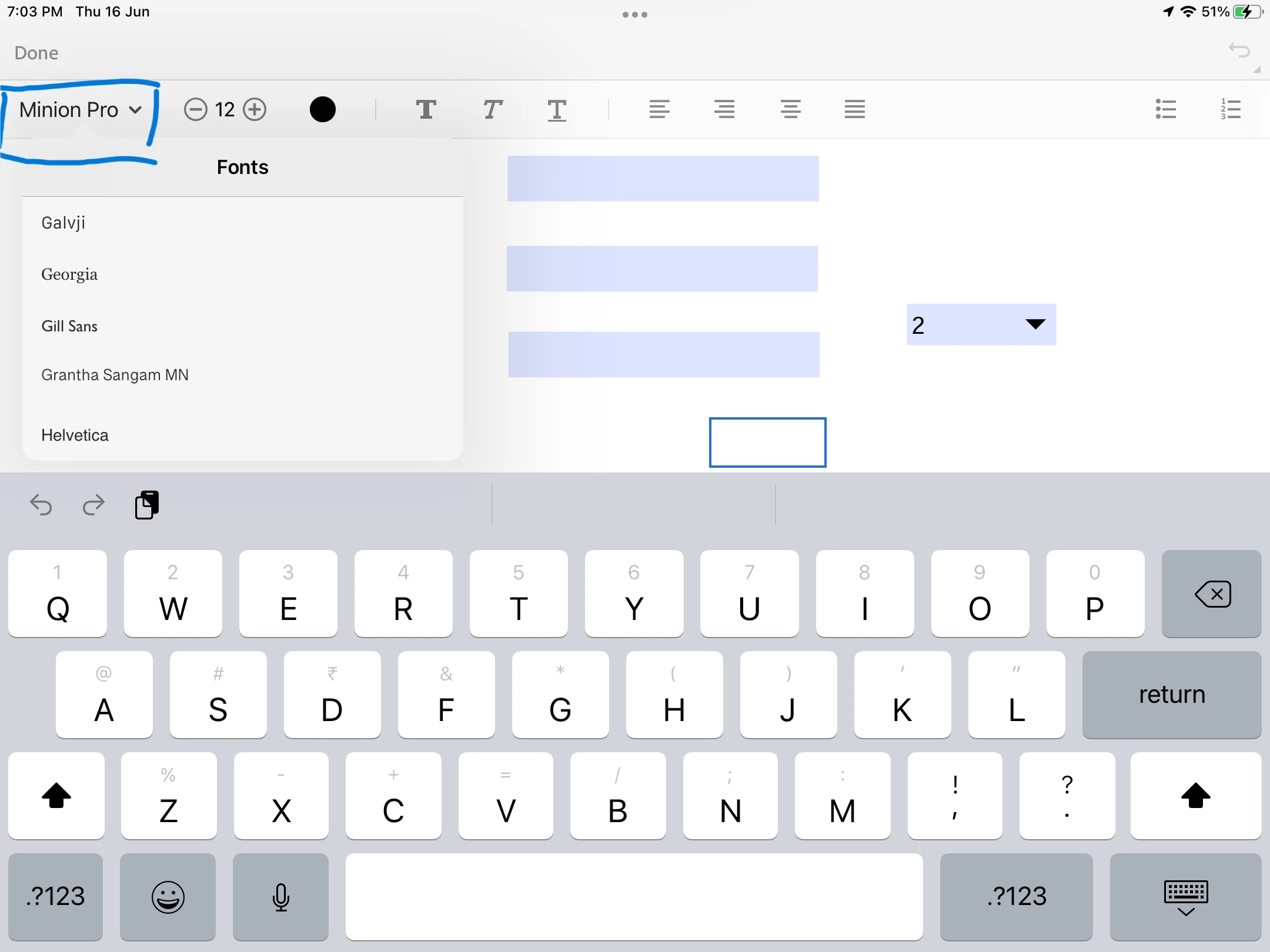Apply justified text alignment
Viewport: 1270px width, 952px height.
[854, 109]
